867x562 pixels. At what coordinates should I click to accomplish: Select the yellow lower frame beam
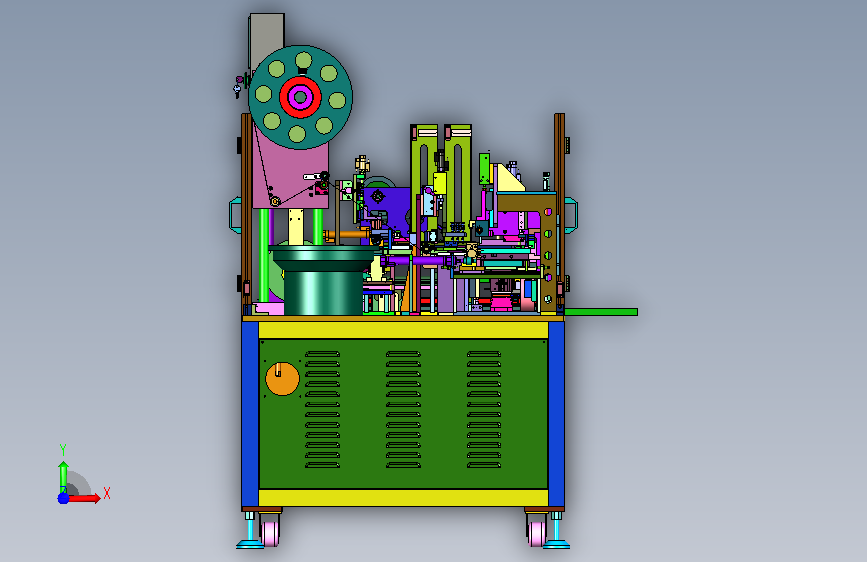pyautogui.click(x=403, y=498)
